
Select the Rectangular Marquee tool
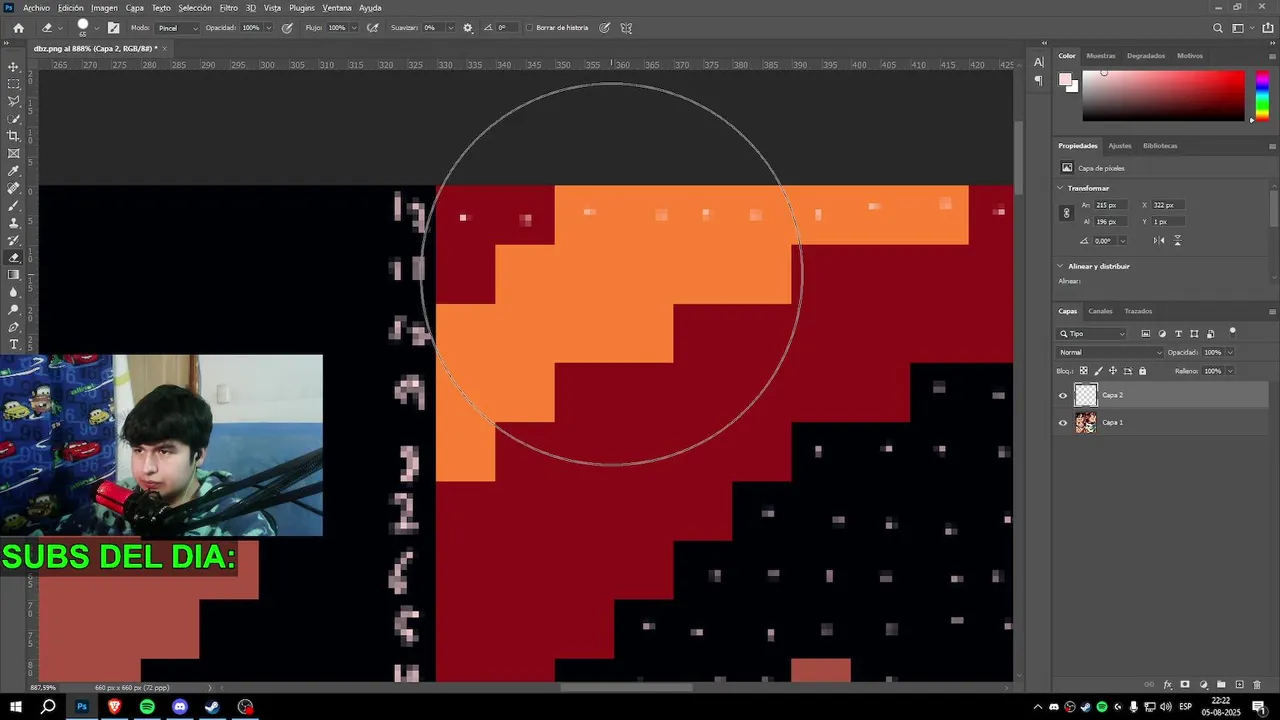(x=14, y=84)
